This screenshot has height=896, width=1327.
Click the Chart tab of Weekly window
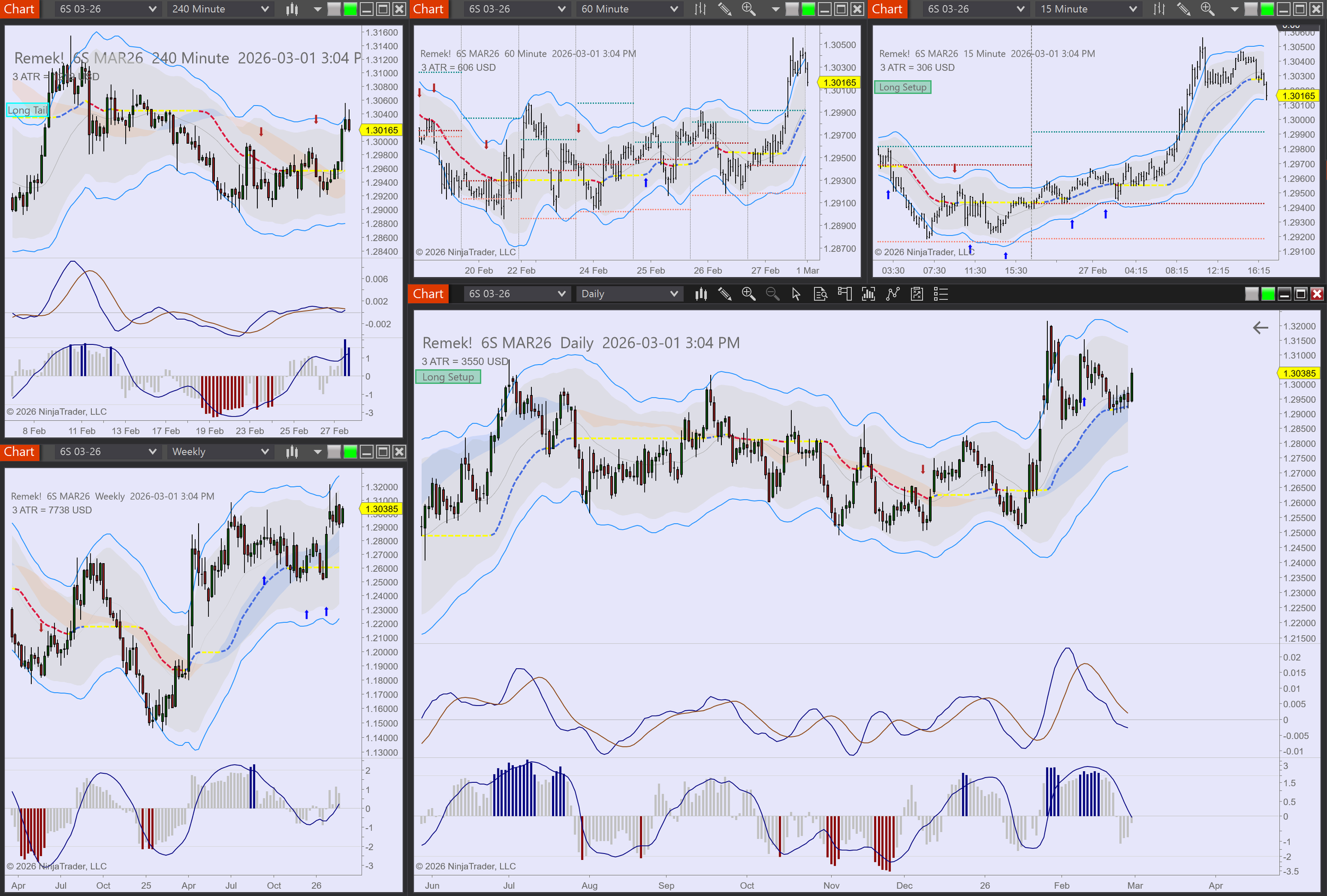pyautogui.click(x=20, y=452)
